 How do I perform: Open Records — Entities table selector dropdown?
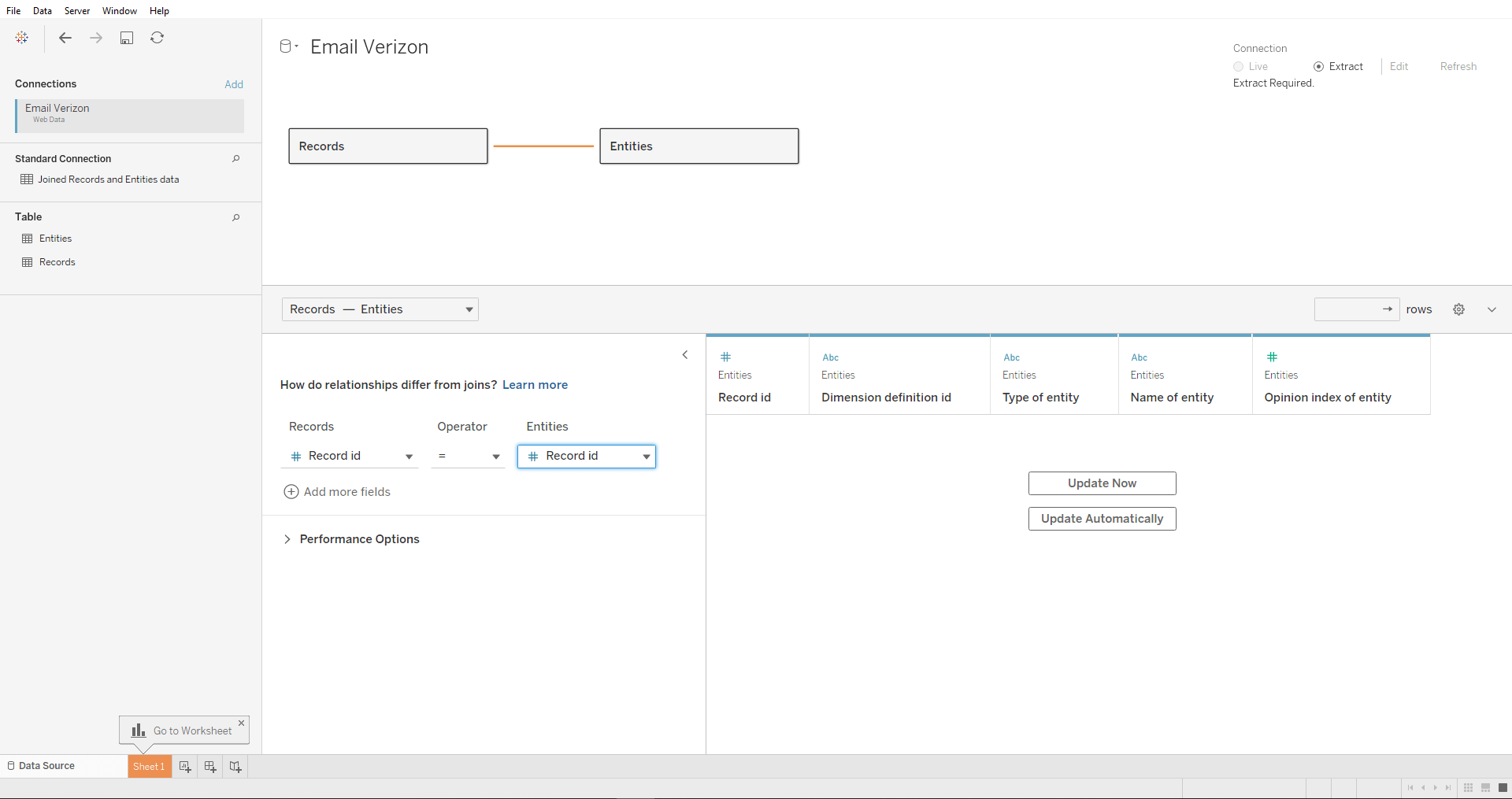[380, 309]
